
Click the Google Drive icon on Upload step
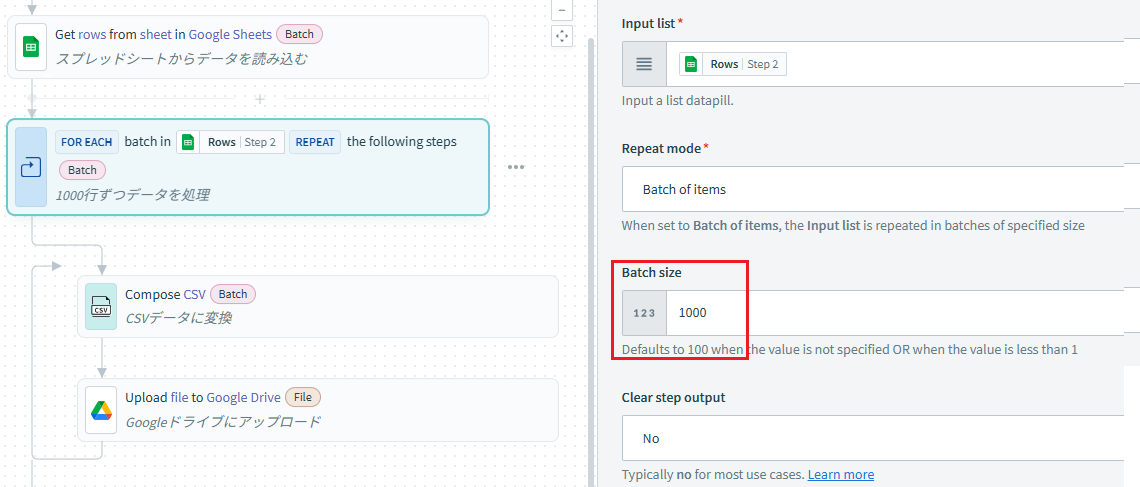101,410
